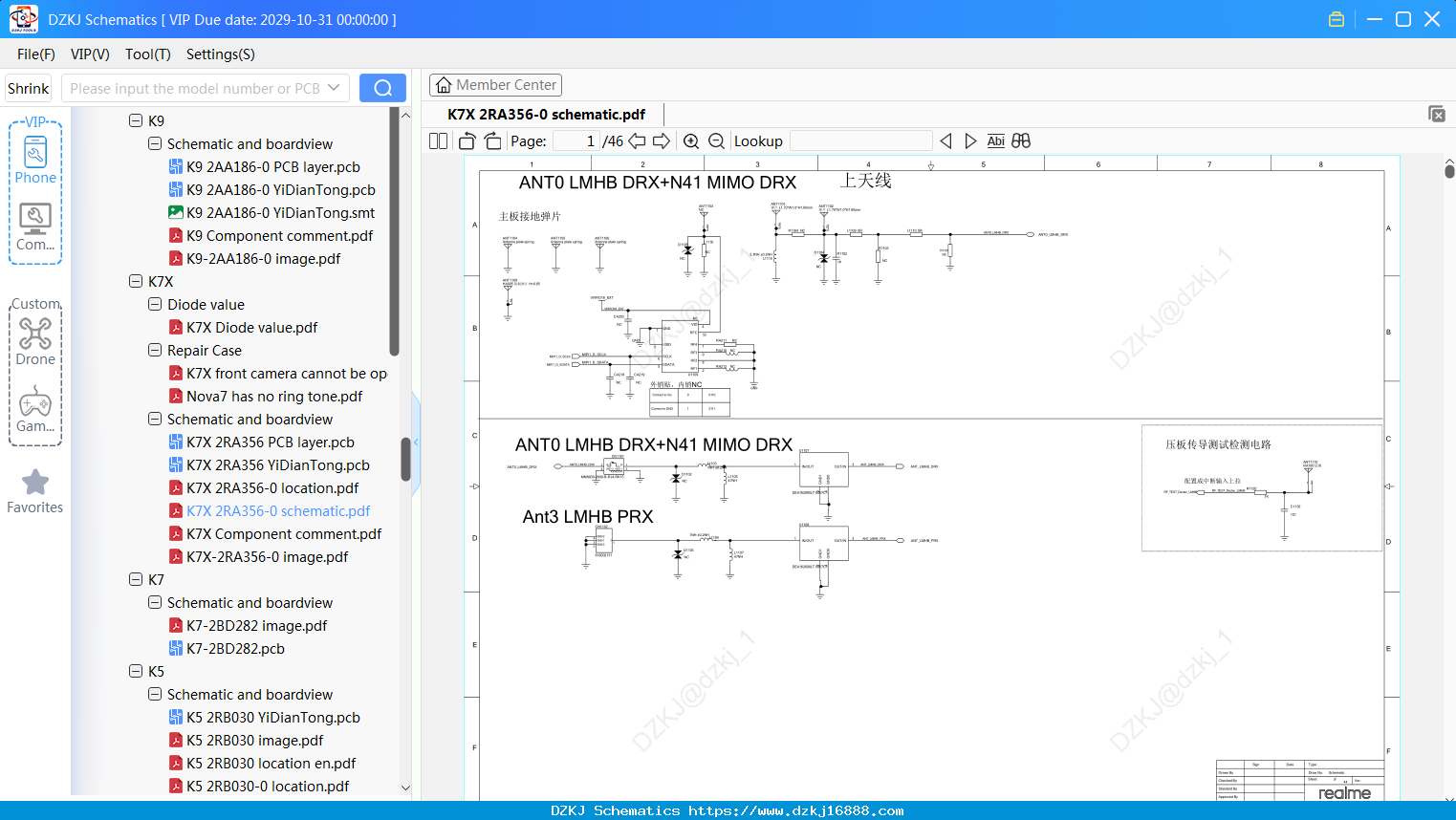
Task: Click the DZKJ app logo
Action: 23,19
